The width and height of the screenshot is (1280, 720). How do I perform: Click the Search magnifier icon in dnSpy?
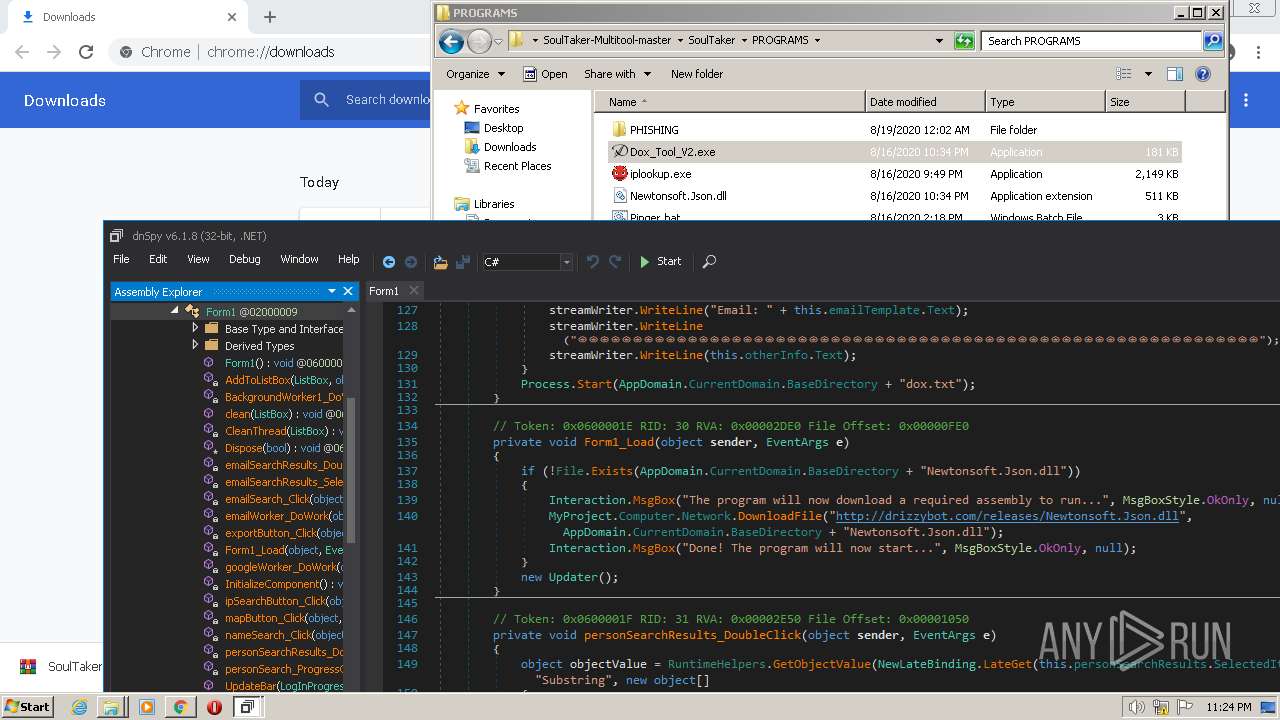(x=709, y=261)
